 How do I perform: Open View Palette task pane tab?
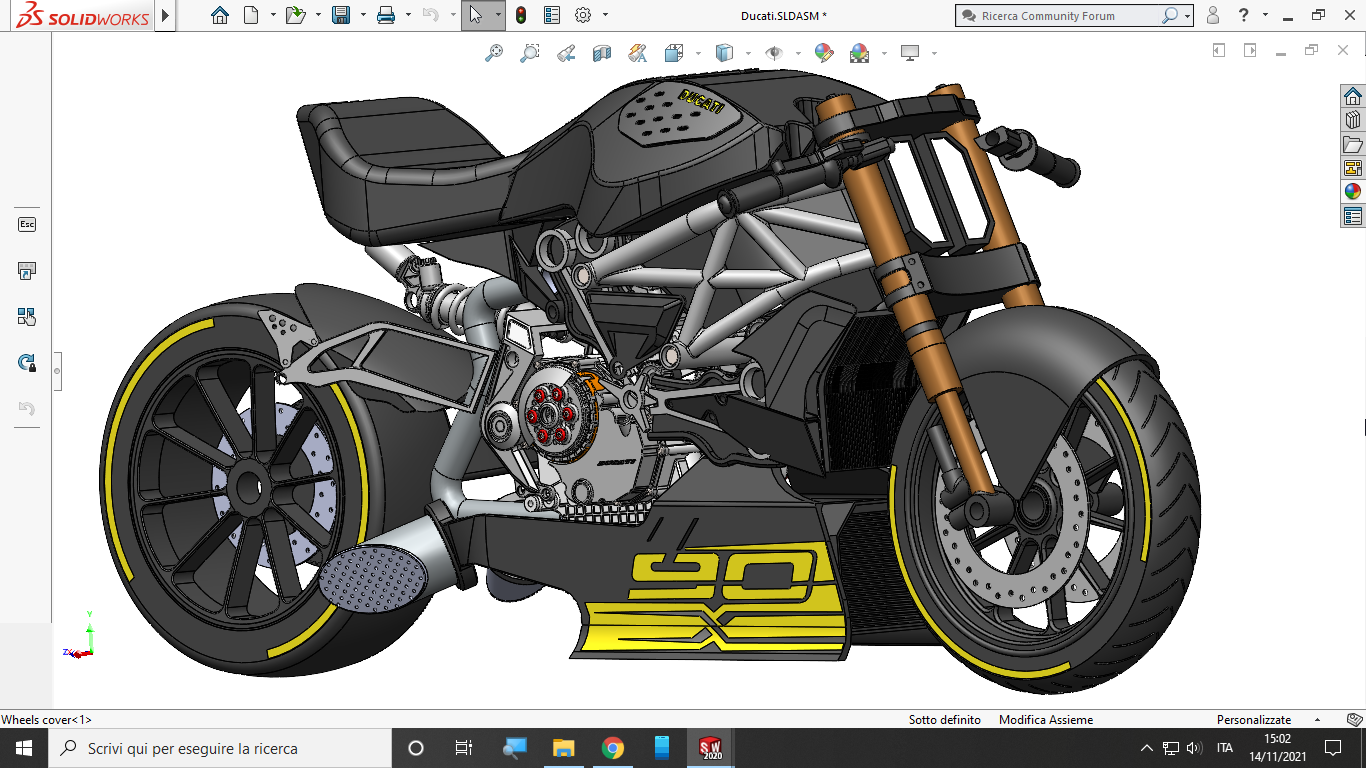1353,168
